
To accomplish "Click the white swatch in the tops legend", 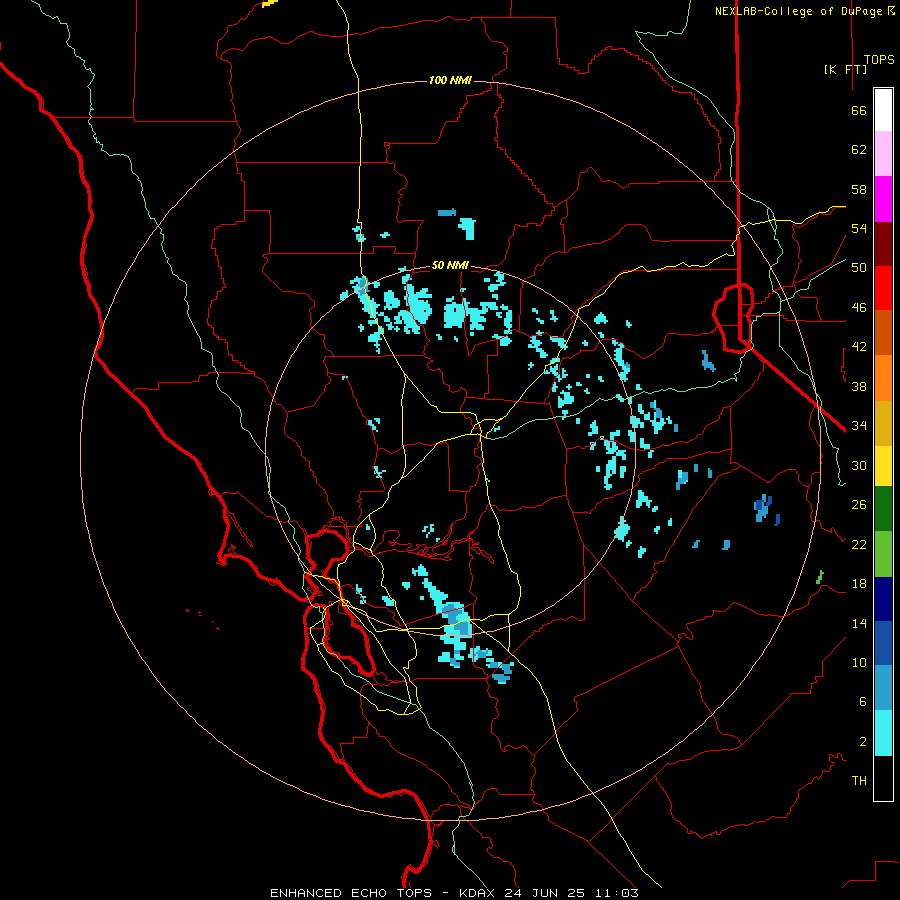I will 883,110.
